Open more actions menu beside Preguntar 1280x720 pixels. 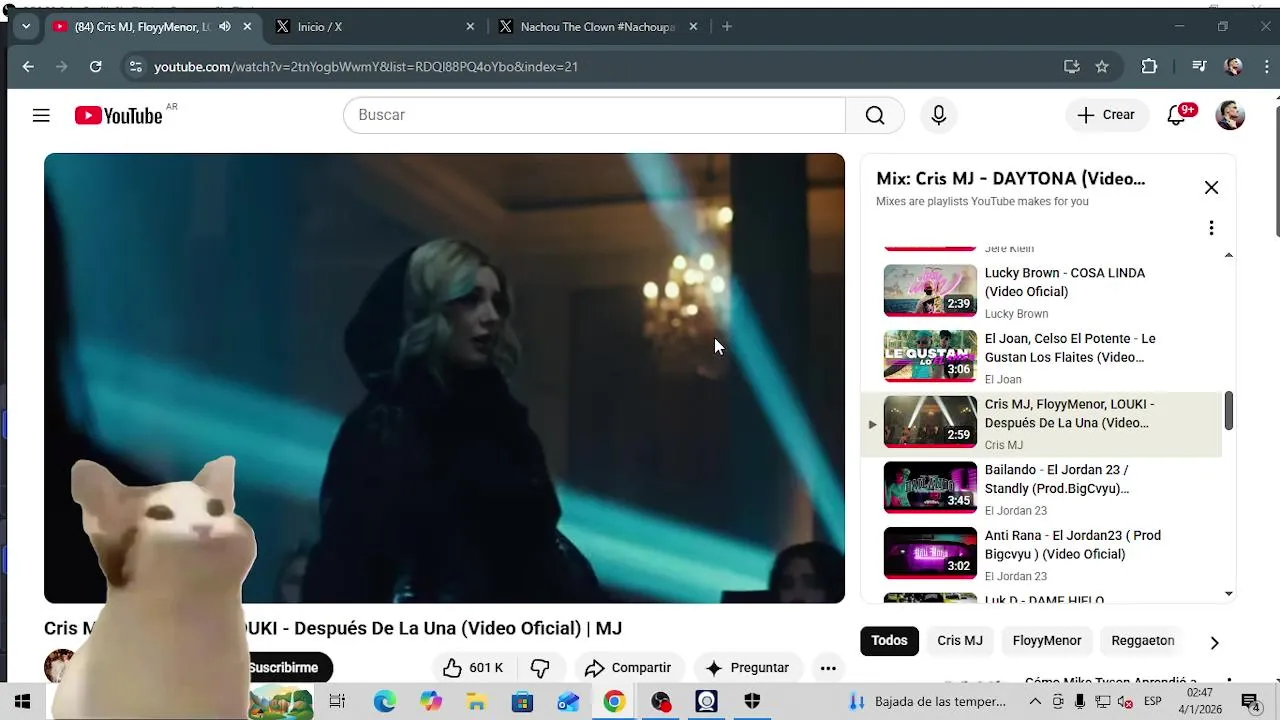tap(828, 668)
